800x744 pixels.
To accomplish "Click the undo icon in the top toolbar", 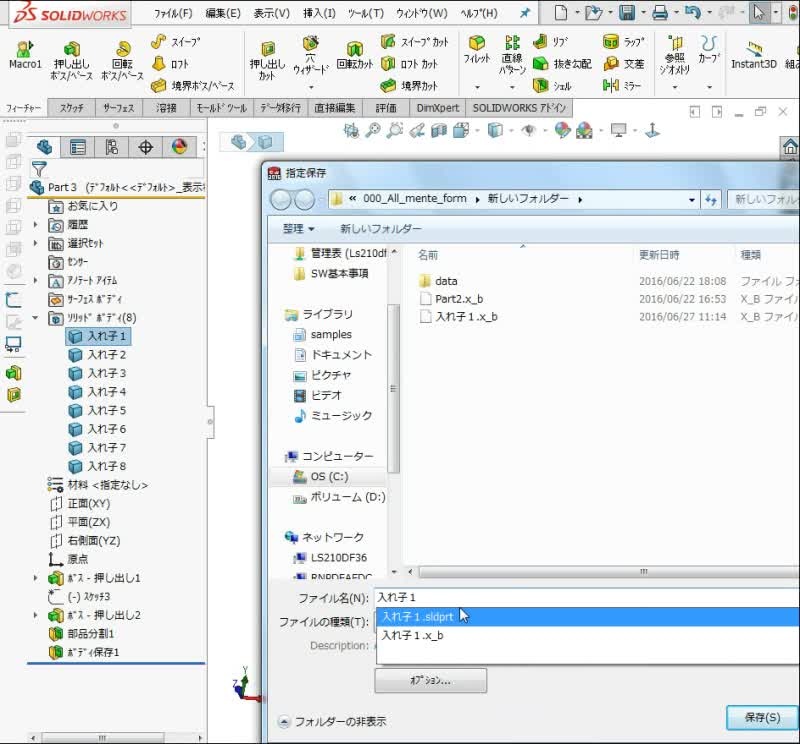I will click(x=692, y=13).
